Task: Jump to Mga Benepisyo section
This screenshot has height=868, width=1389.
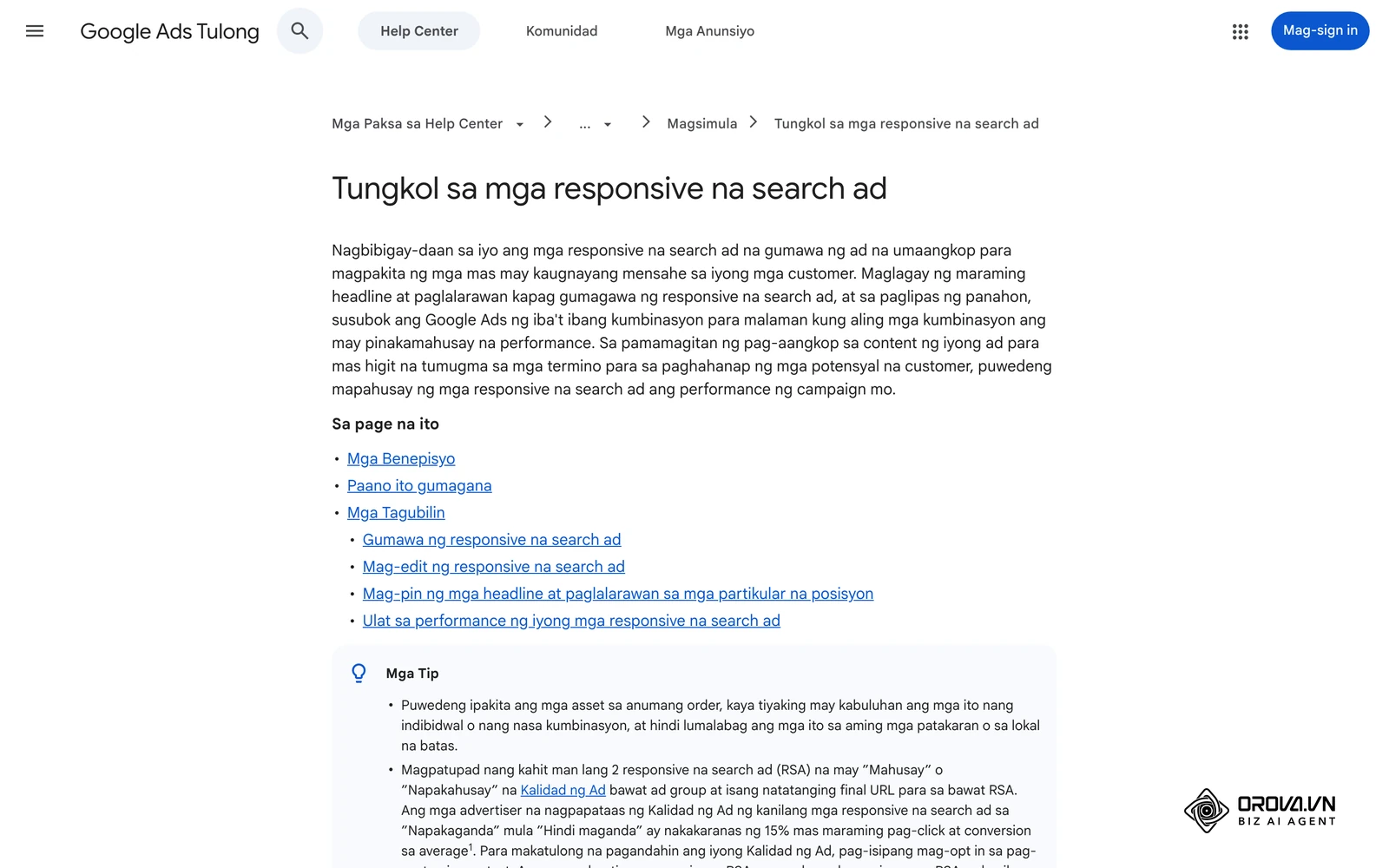Action: 401,459
